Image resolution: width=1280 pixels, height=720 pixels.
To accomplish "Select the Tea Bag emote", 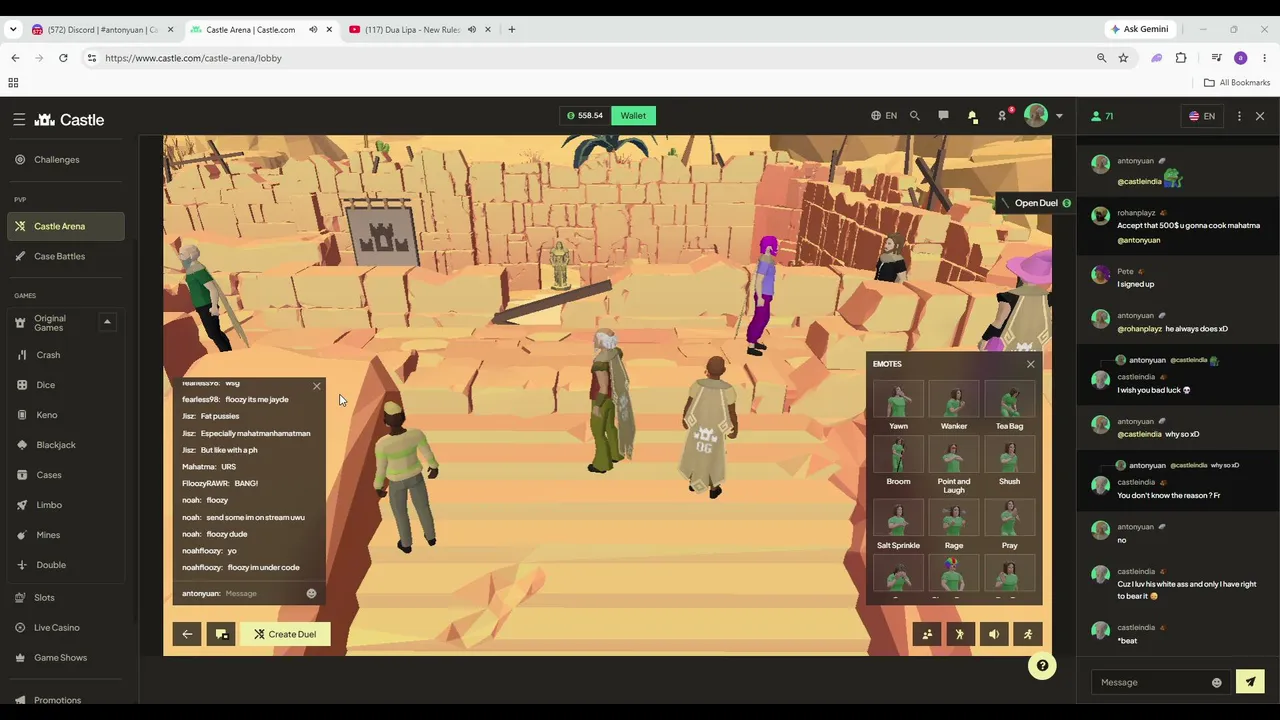I will click(1009, 406).
